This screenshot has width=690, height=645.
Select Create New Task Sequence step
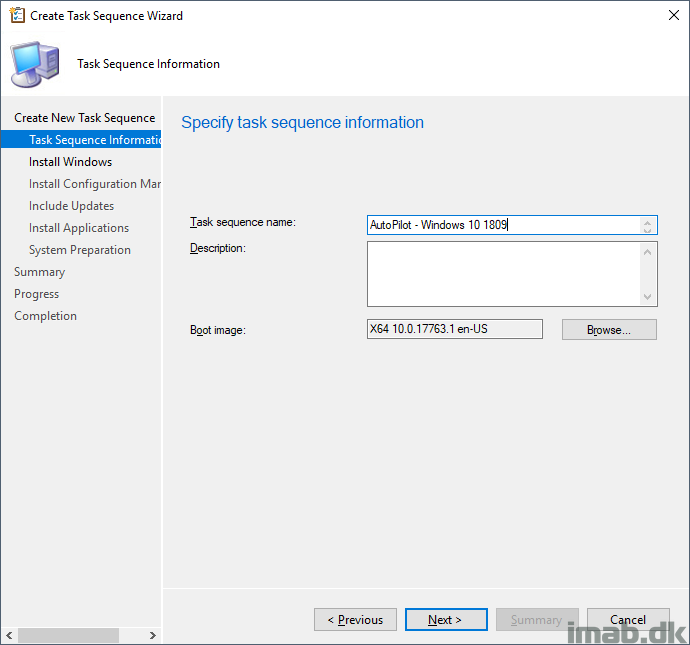pos(84,118)
